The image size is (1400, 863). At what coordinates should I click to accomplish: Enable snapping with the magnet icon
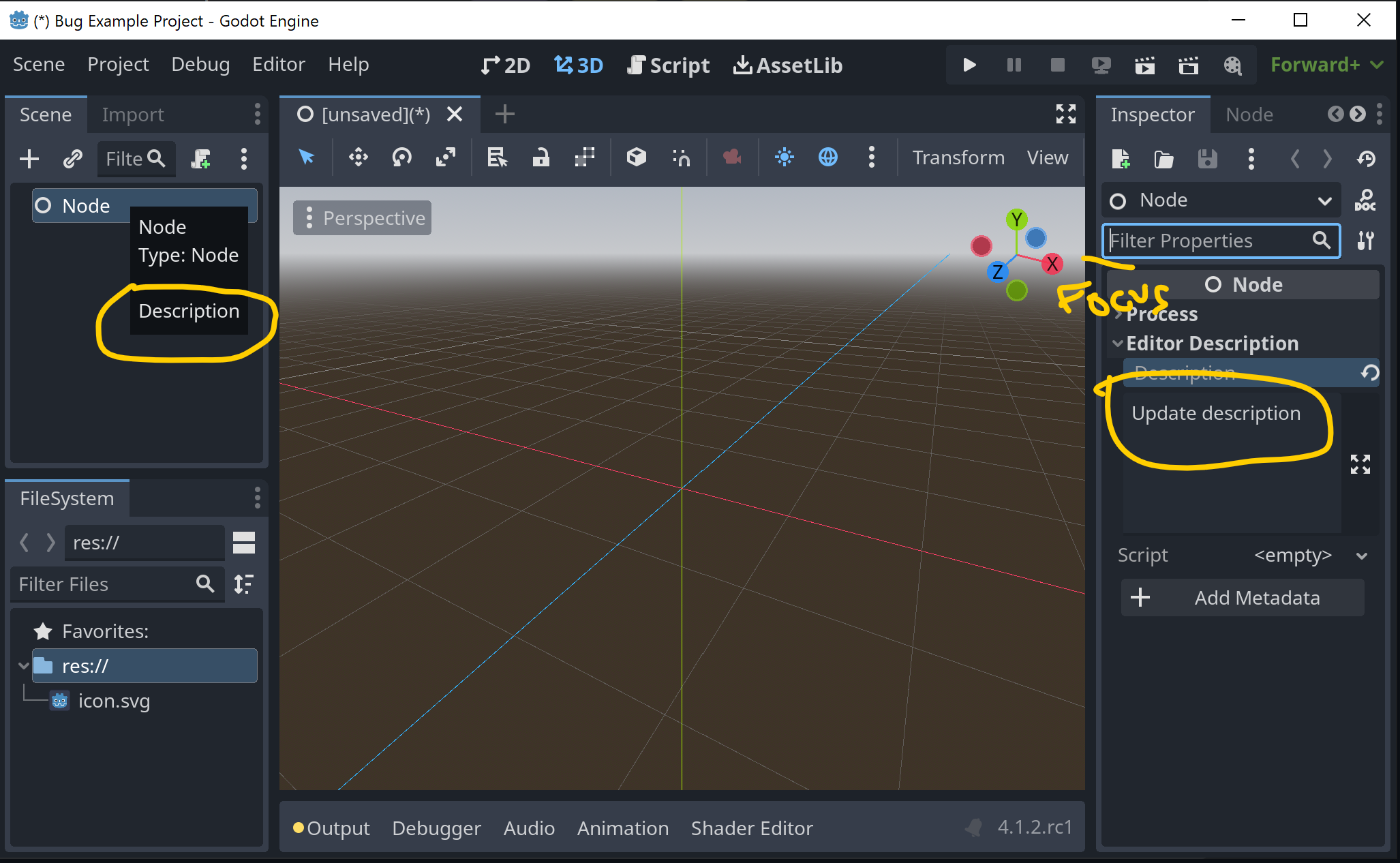[x=681, y=157]
